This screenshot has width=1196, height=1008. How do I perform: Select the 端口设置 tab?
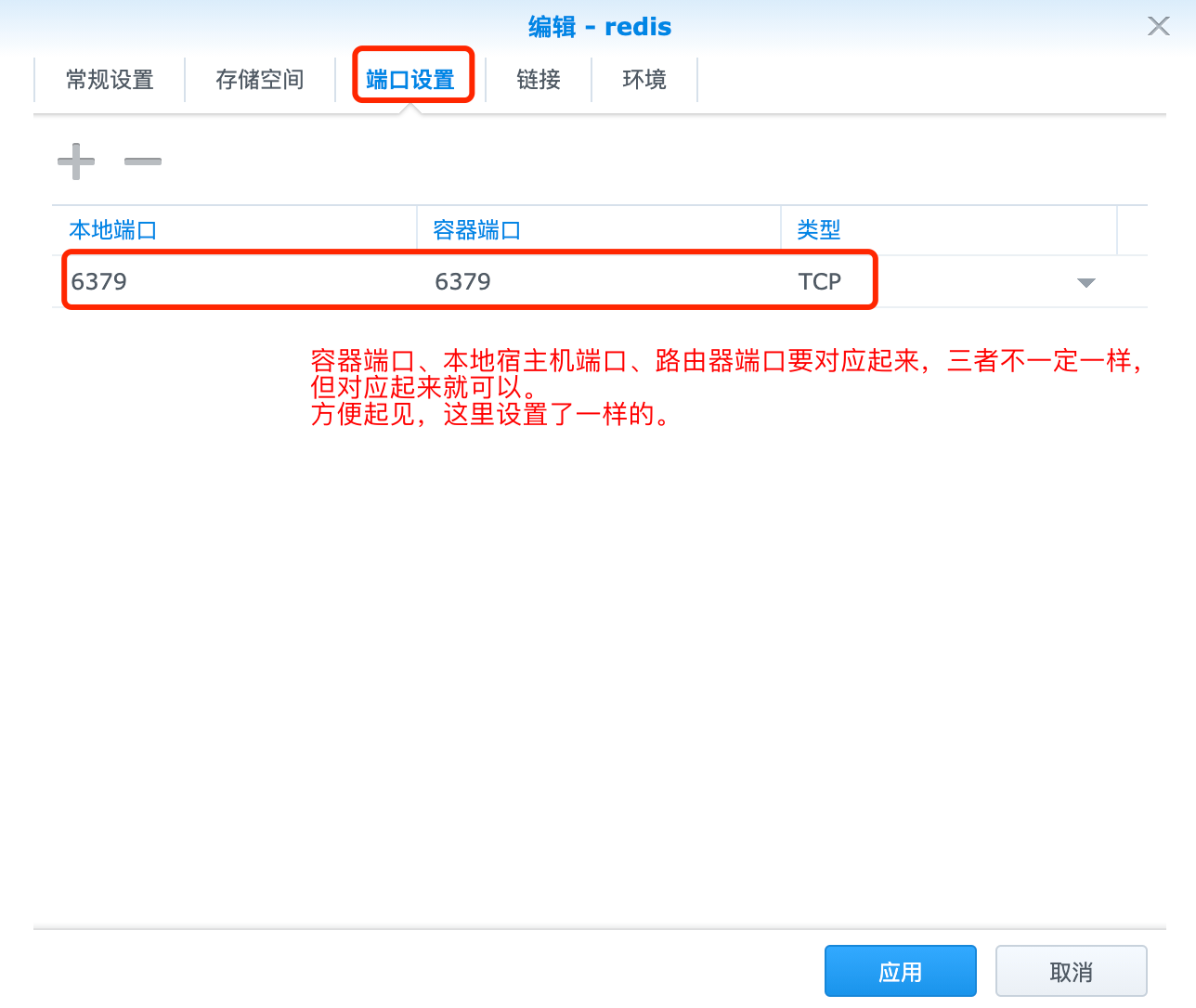click(x=410, y=80)
